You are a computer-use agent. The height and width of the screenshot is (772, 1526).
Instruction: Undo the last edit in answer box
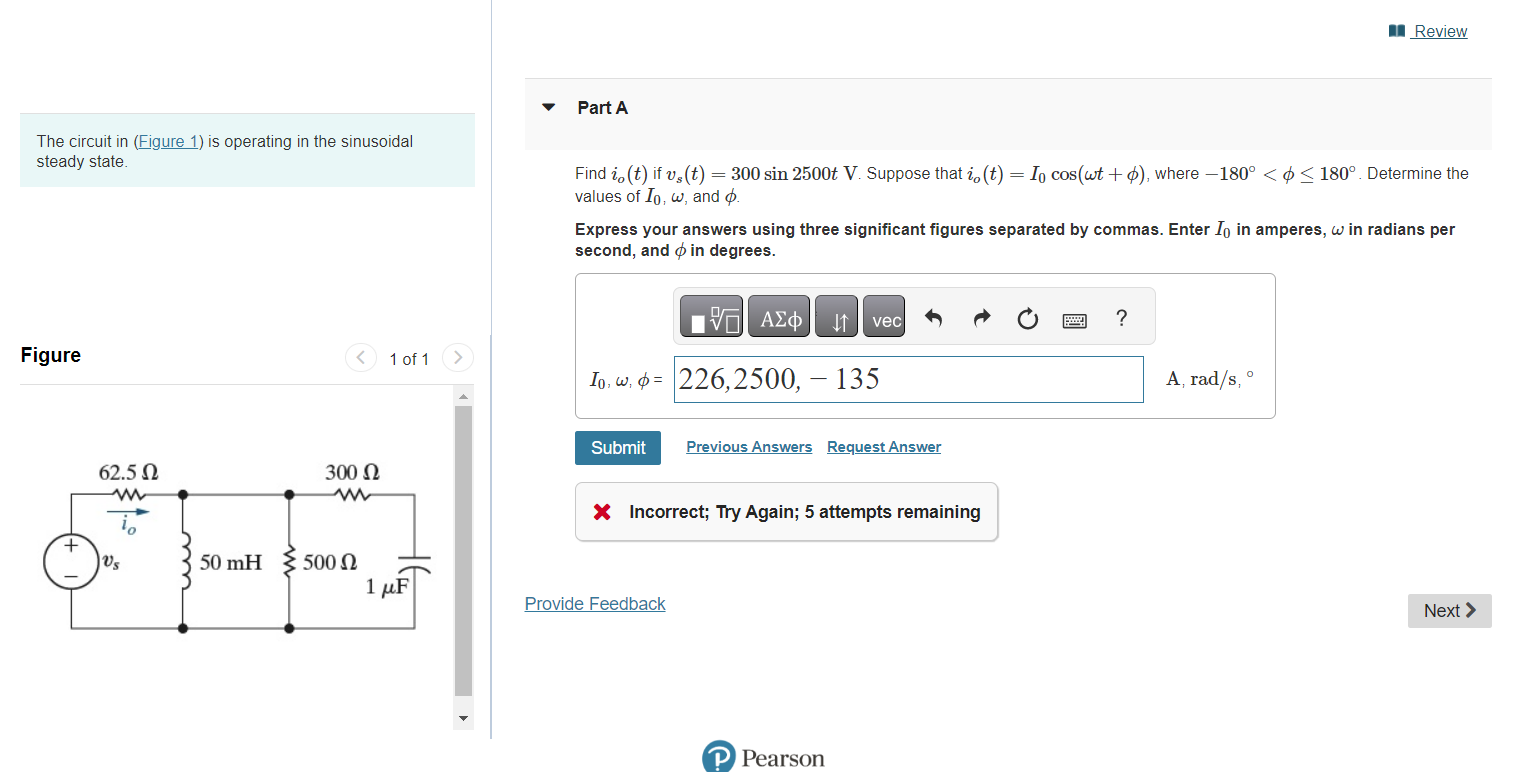(933, 319)
